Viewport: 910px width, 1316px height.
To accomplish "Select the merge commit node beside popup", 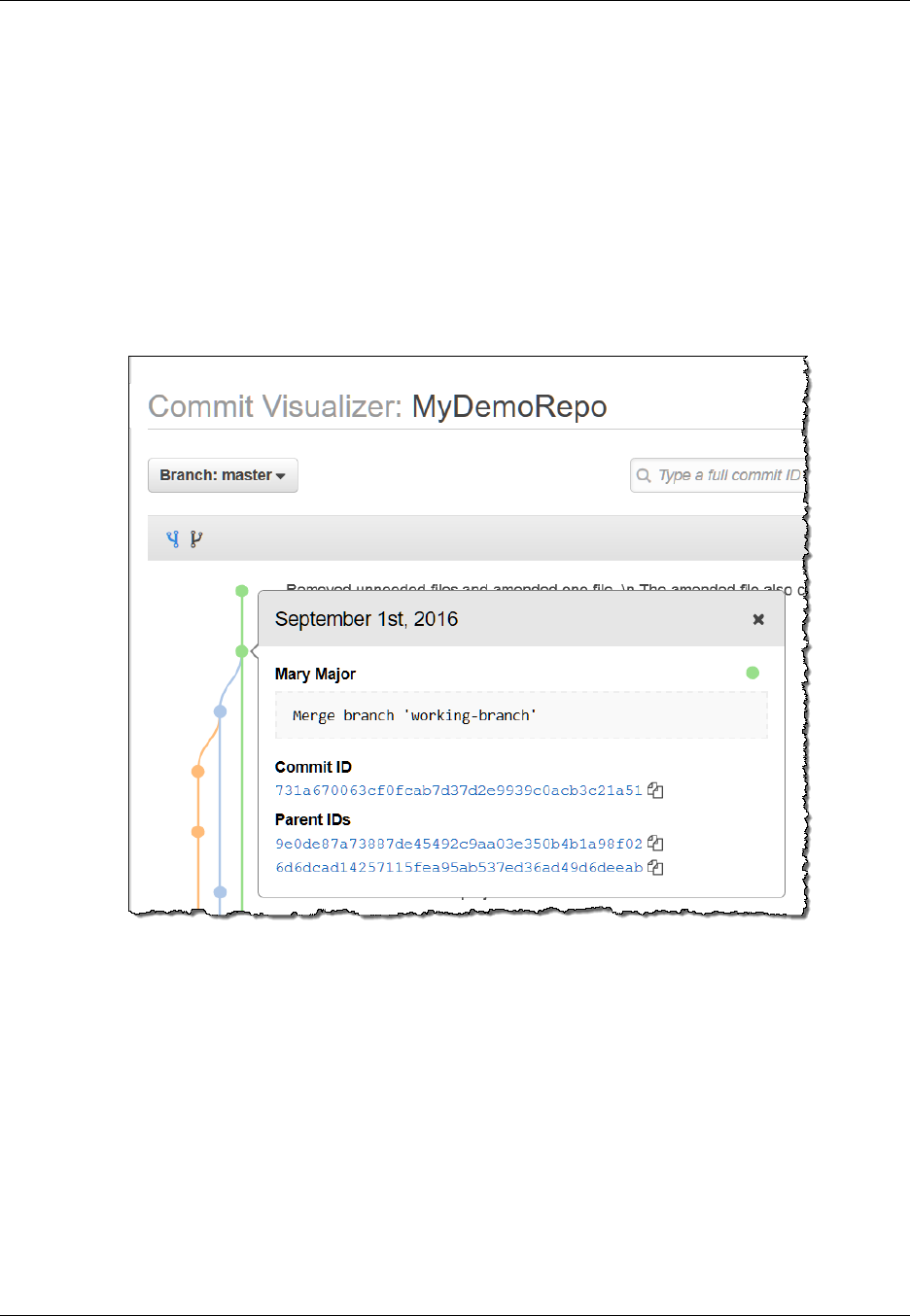I will click(x=242, y=651).
